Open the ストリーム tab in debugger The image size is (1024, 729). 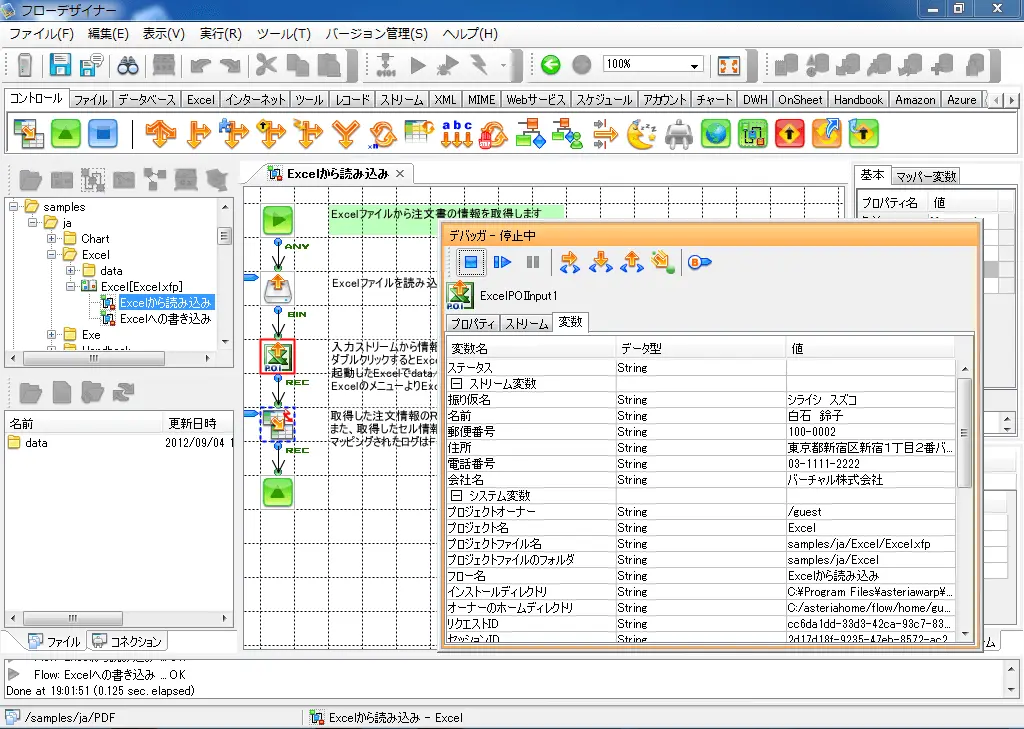[526, 323]
